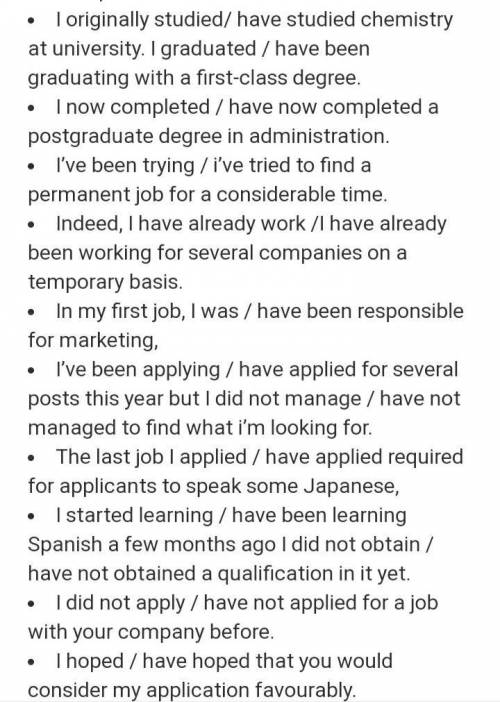Click the phrase "did not manage"
The width and height of the screenshot is (500, 702).
tap(288, 399)
